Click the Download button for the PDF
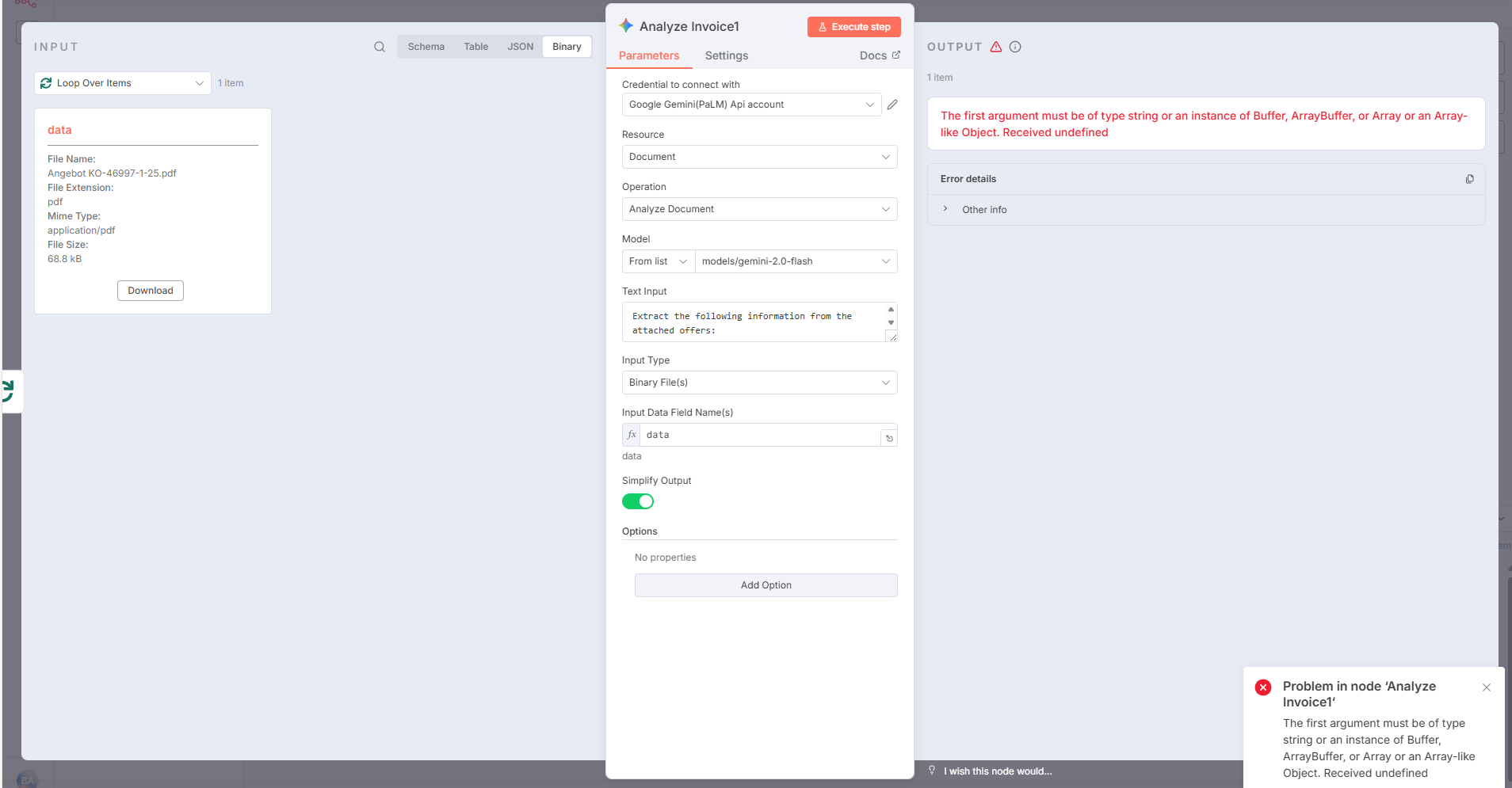This screenshot has width=1512, height=788. click(x=151, y=291)
